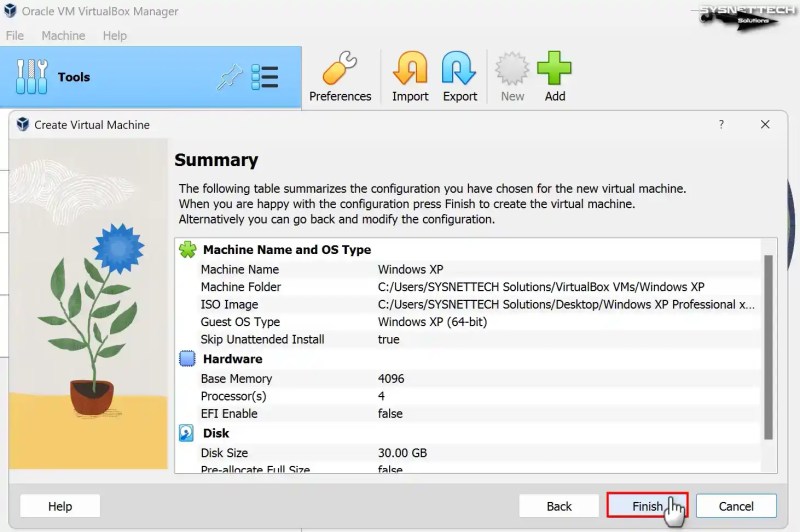Select the Disk Size row
The image size is (800, 532).
tap(468, 452)
